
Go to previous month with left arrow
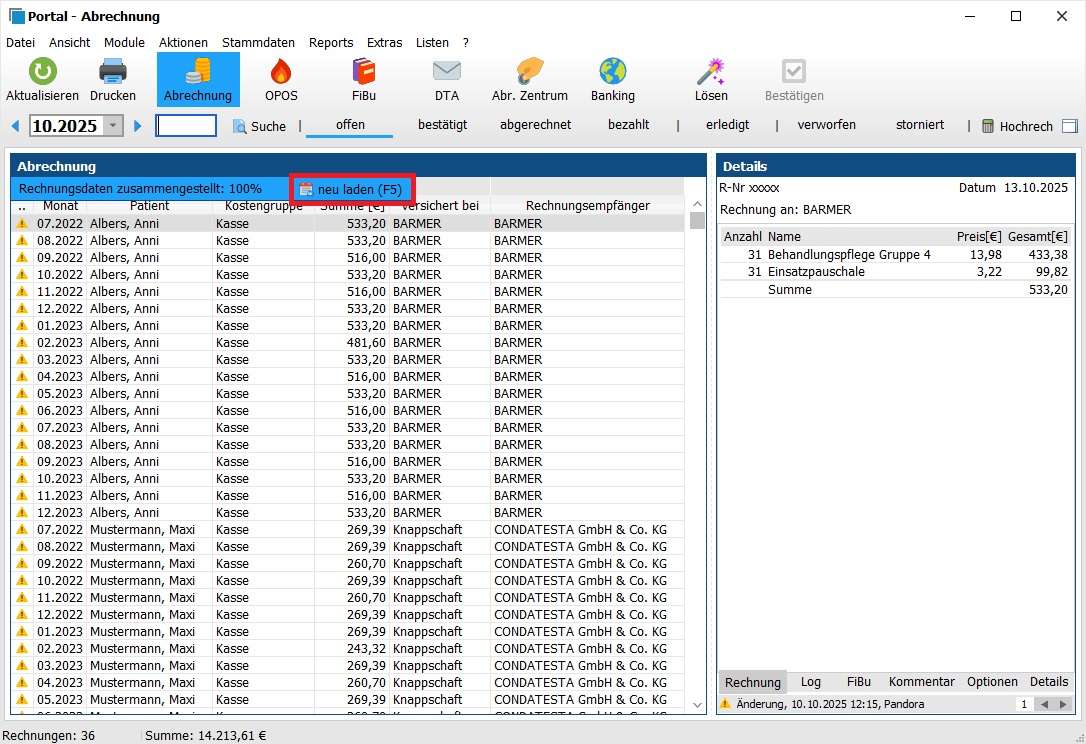(x=15, y=126)
